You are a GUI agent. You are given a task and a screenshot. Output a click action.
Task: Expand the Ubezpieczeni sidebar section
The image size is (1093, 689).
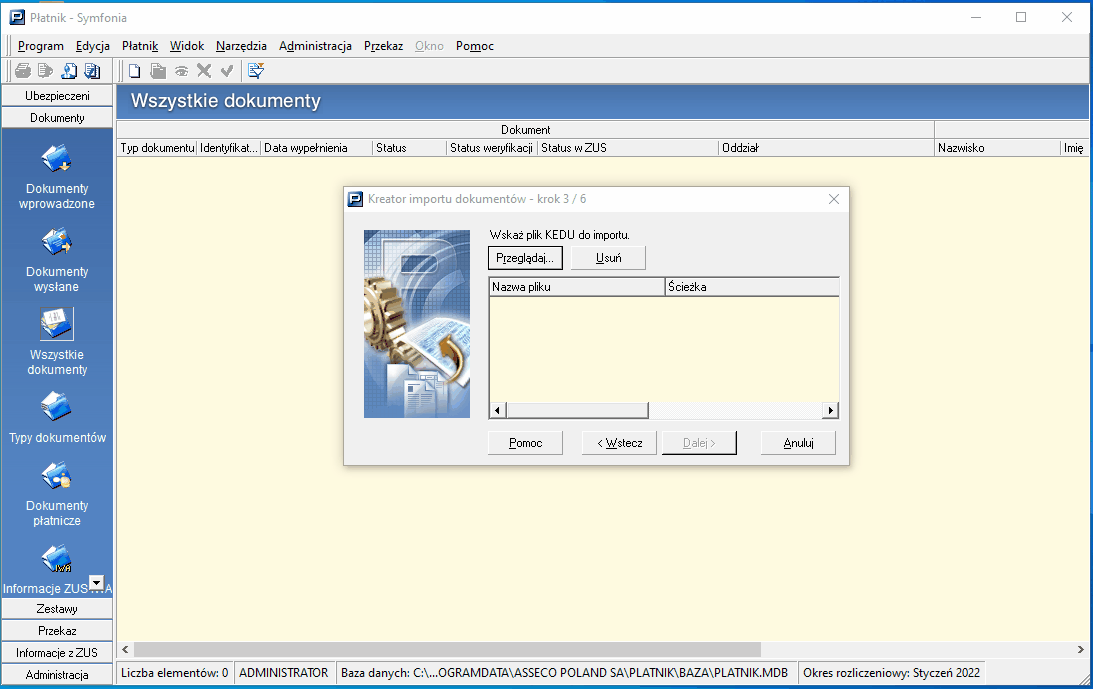(x=57, y=96)
